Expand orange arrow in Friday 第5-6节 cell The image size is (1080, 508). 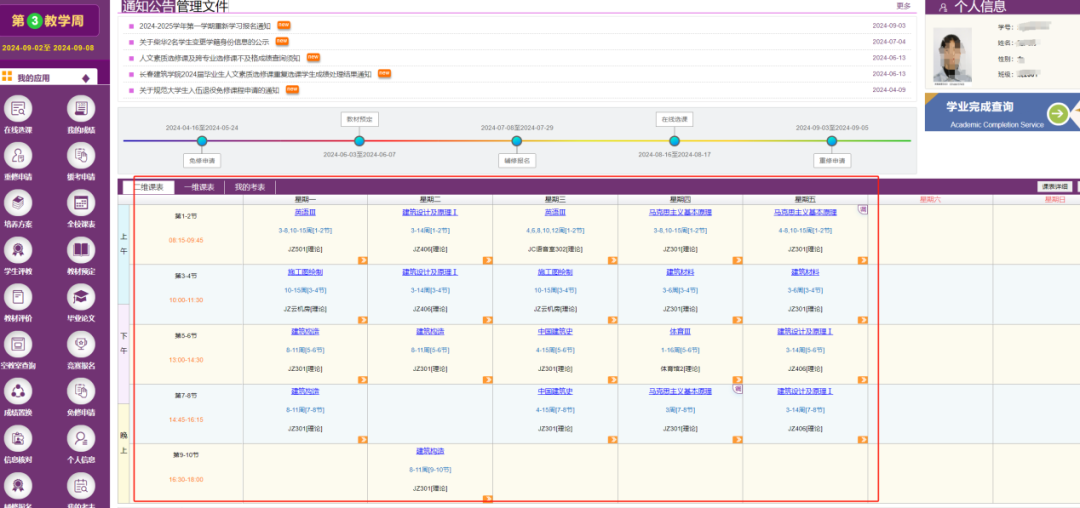coord(862,379)
